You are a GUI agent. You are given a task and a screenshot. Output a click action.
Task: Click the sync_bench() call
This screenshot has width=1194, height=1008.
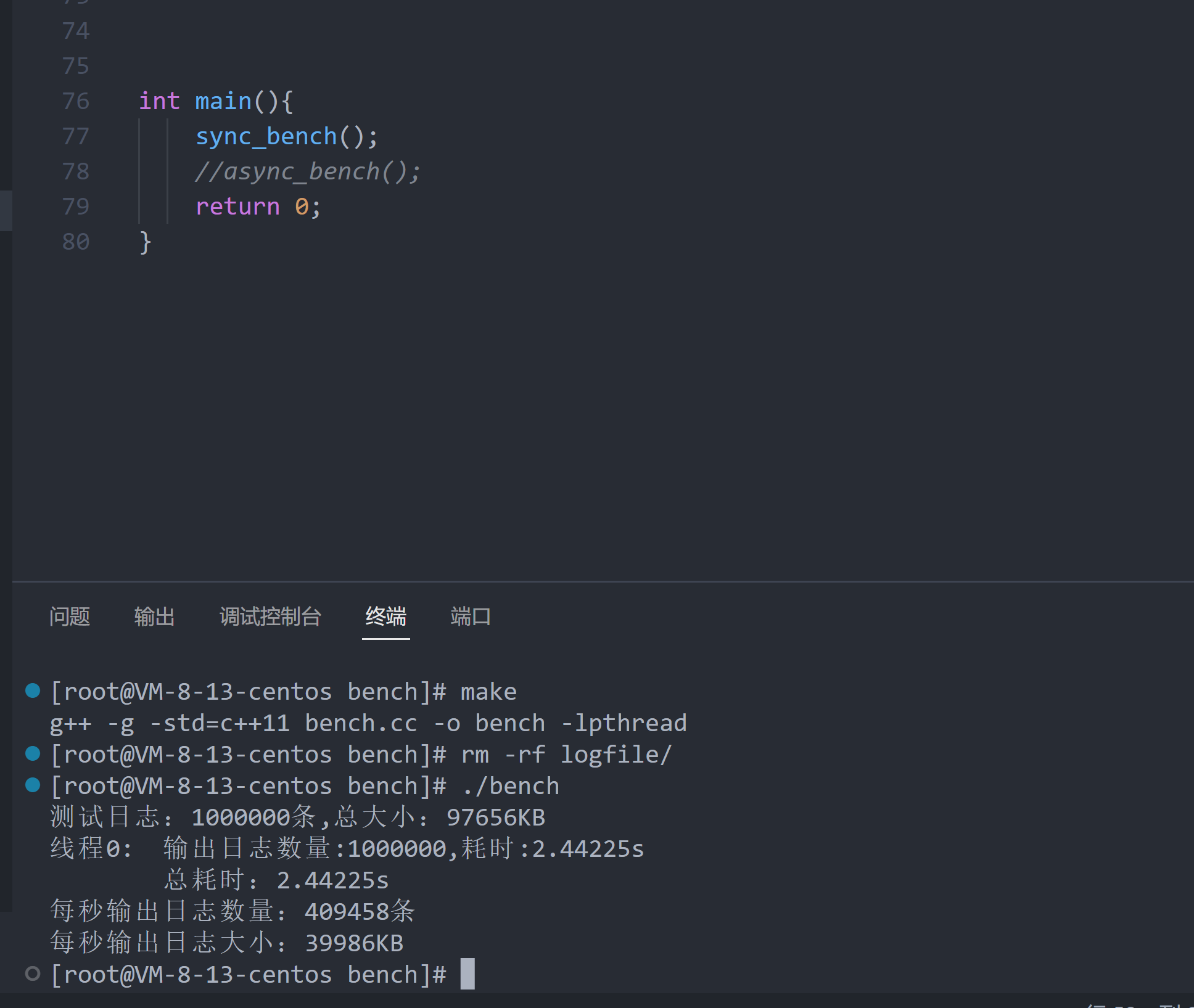click(286, 137)
